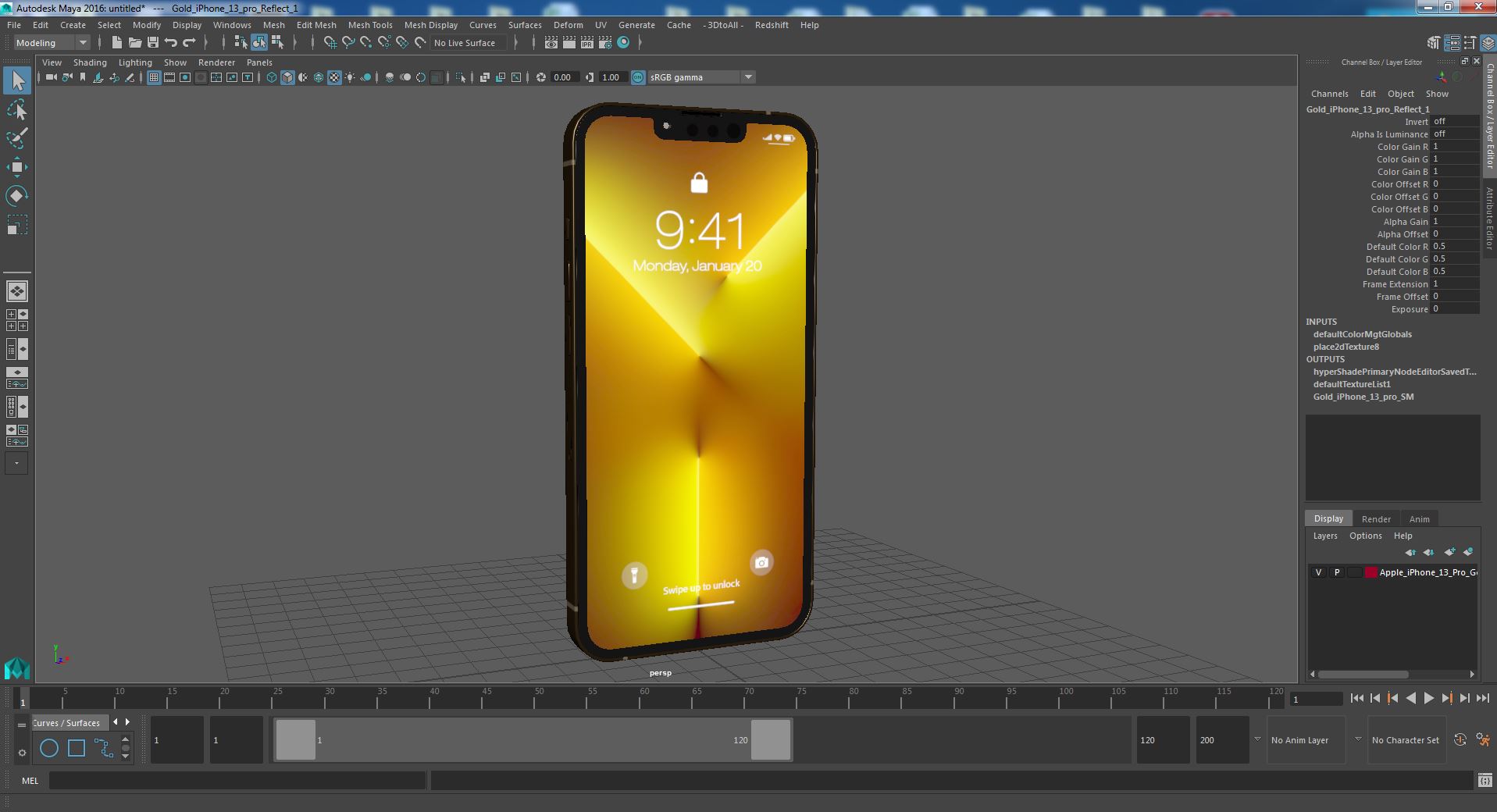Go to end of playback range
Screen dimensions: 1497x812
coord(1482,699)
